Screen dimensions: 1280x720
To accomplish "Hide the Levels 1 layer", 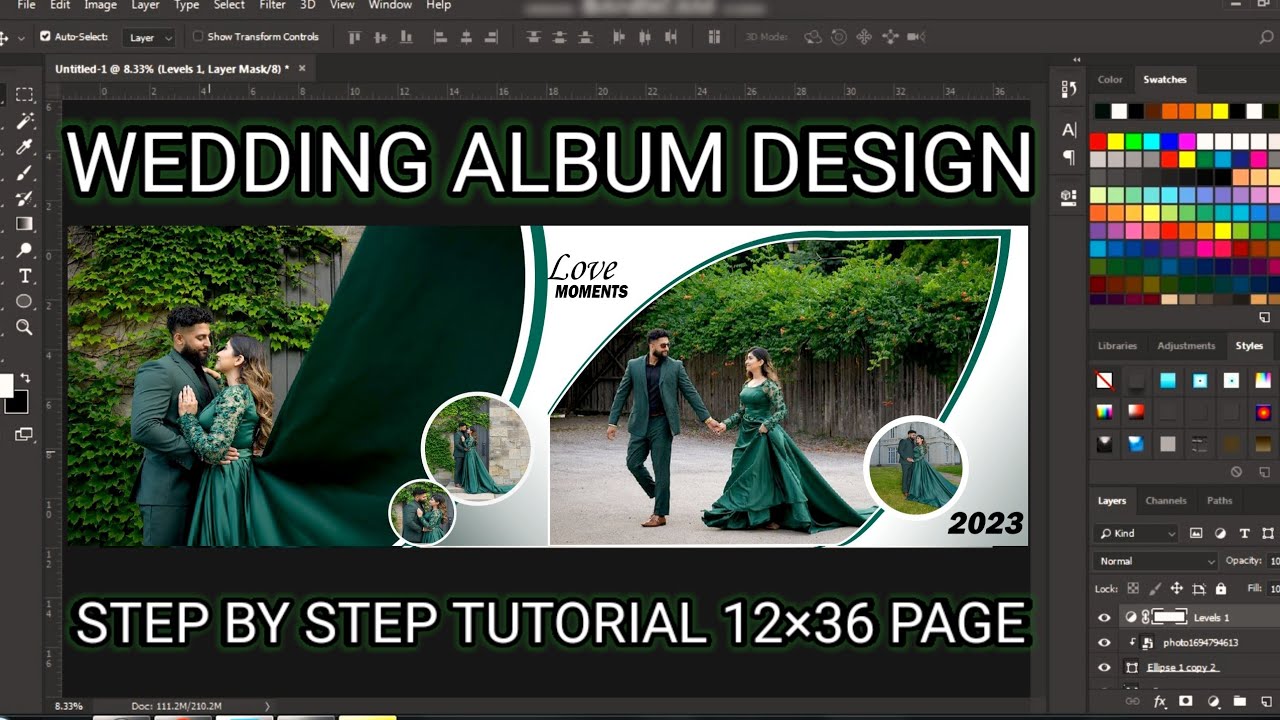I will tap(1104, 617).
